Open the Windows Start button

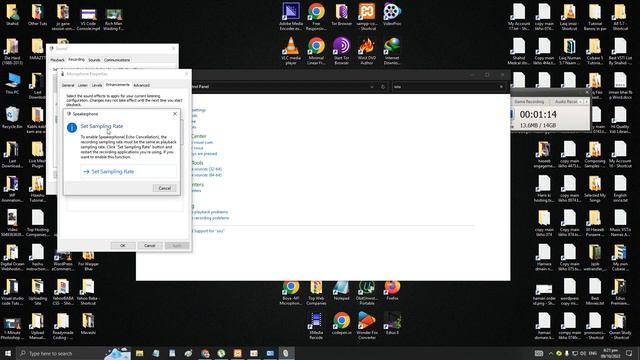(x=8, y=353)
